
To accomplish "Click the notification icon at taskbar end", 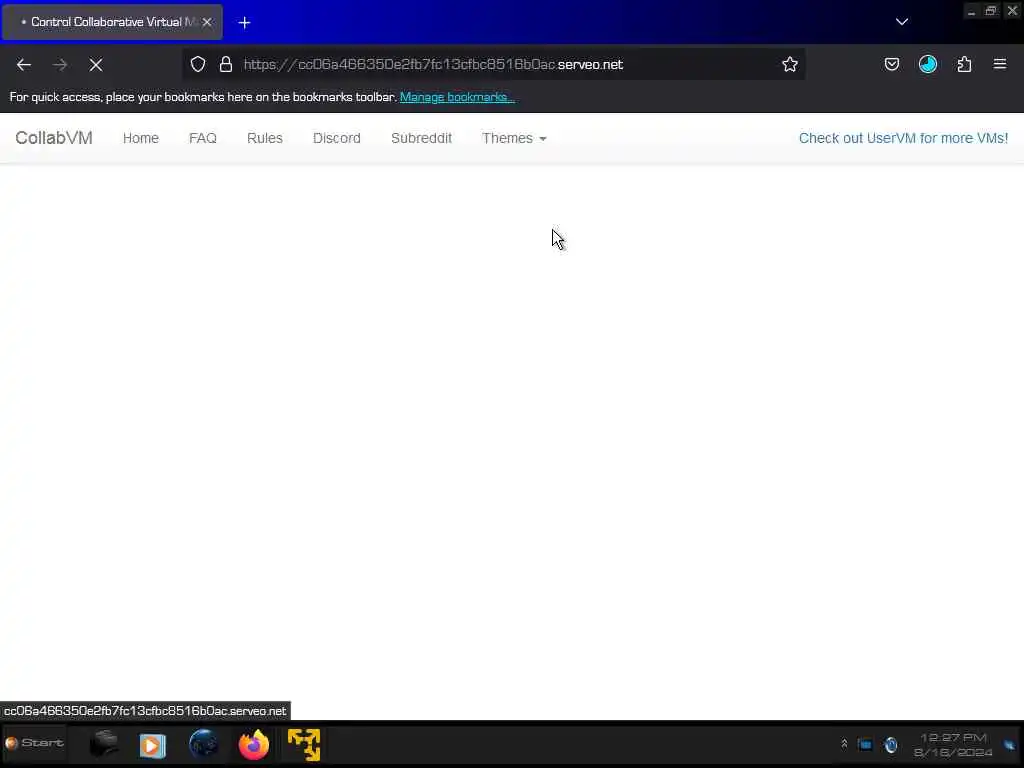I will pyautogui.click(x=1010, y=745).
